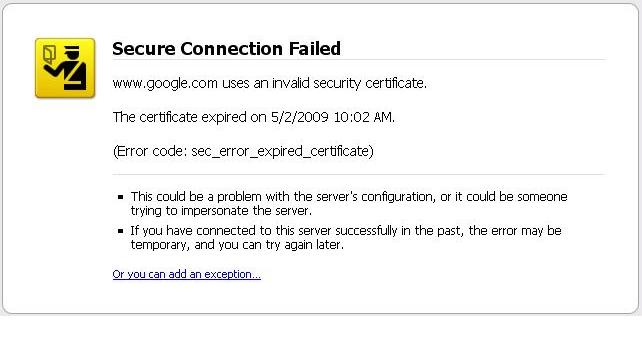Click 'temporary, and you can try again later'
The height and width of the screenshot is (360, 642).
point(237,245)
